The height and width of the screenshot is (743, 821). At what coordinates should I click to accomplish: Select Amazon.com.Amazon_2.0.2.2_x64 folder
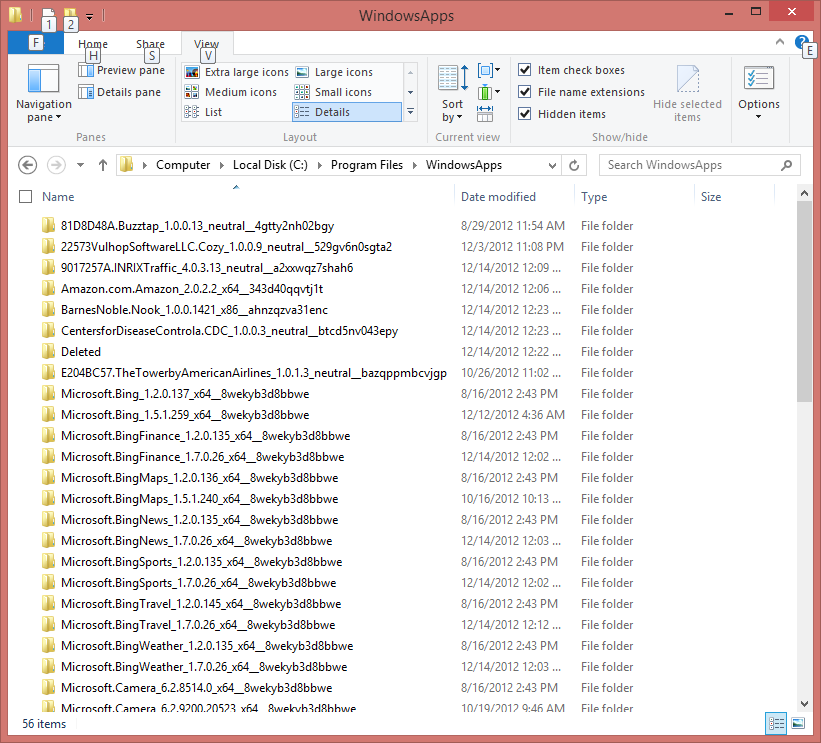(x=192, y=289)
